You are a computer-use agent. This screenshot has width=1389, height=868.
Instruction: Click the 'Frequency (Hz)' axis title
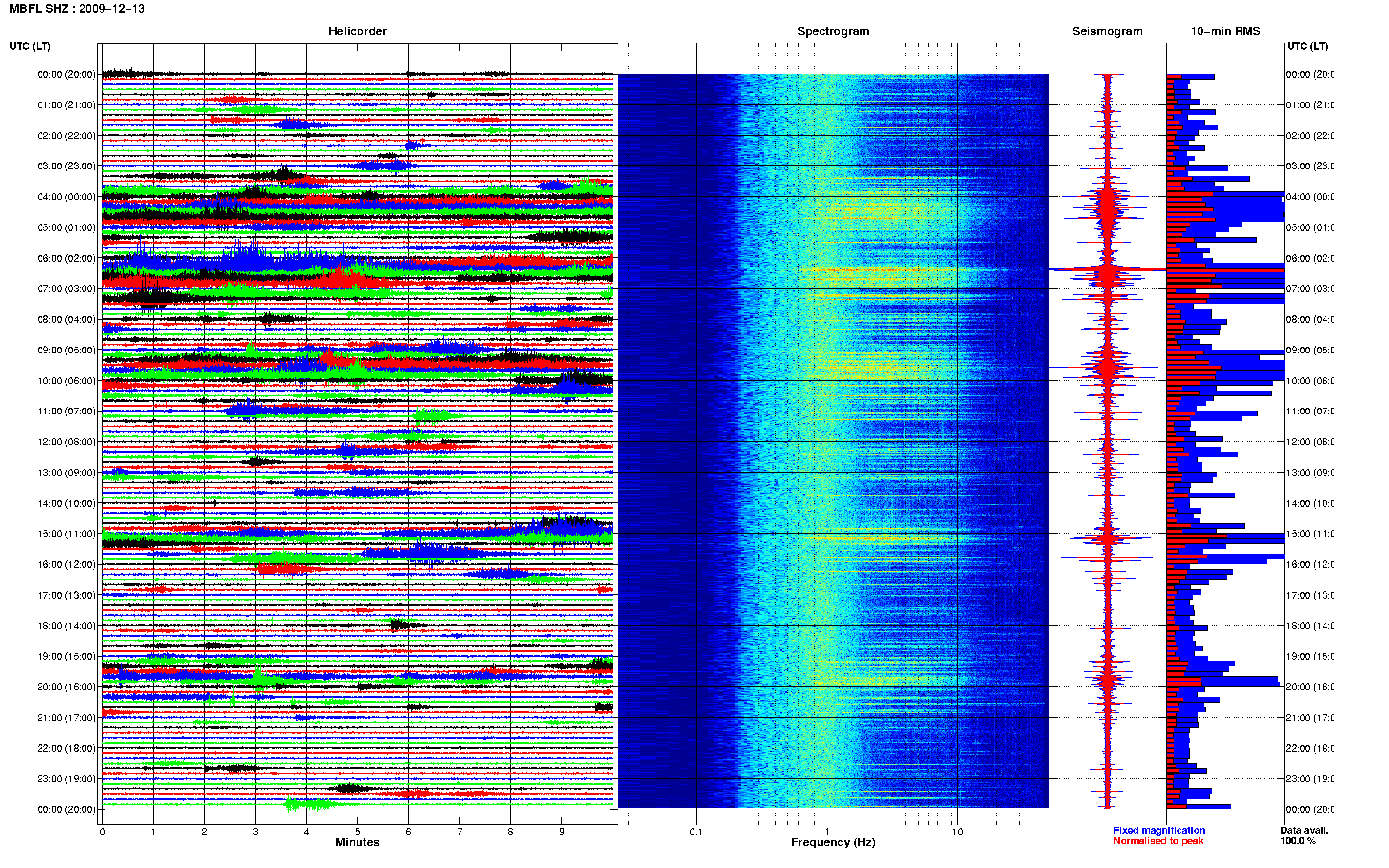point(833,842)
